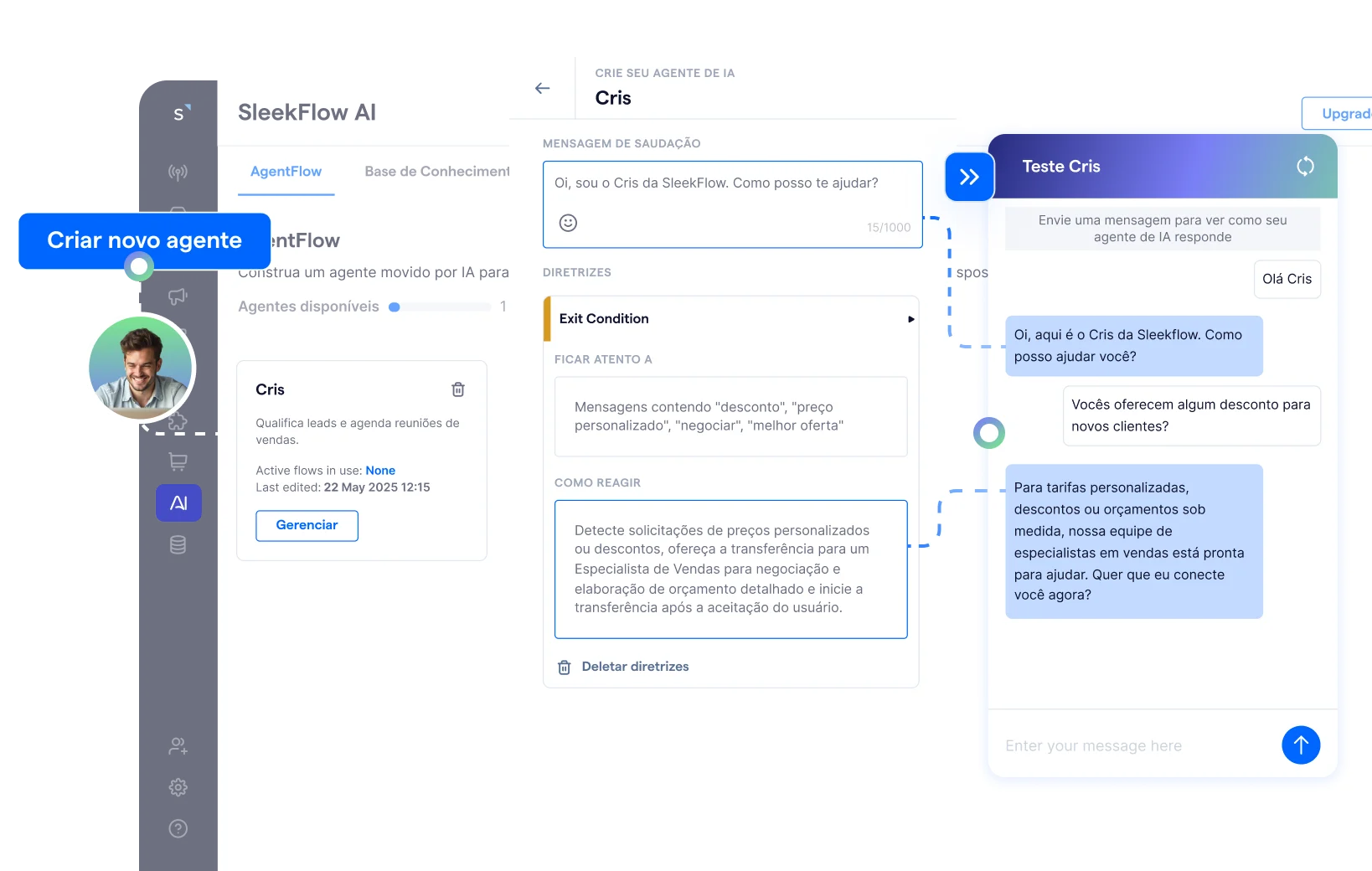Screen dimensions: 1372x871
Task: Click the None active flows link
Action: coord(380,471)
